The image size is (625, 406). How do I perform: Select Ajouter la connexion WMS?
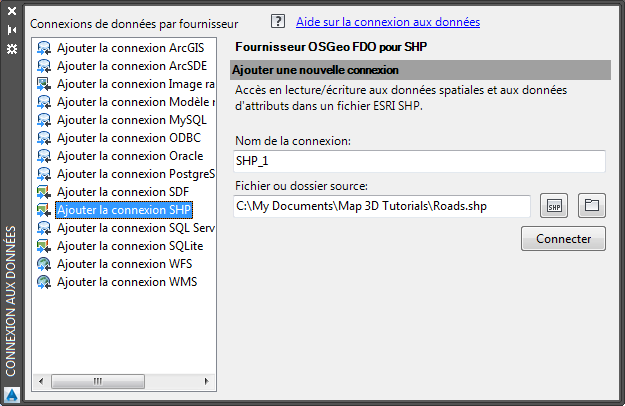(x=127, y=282)
